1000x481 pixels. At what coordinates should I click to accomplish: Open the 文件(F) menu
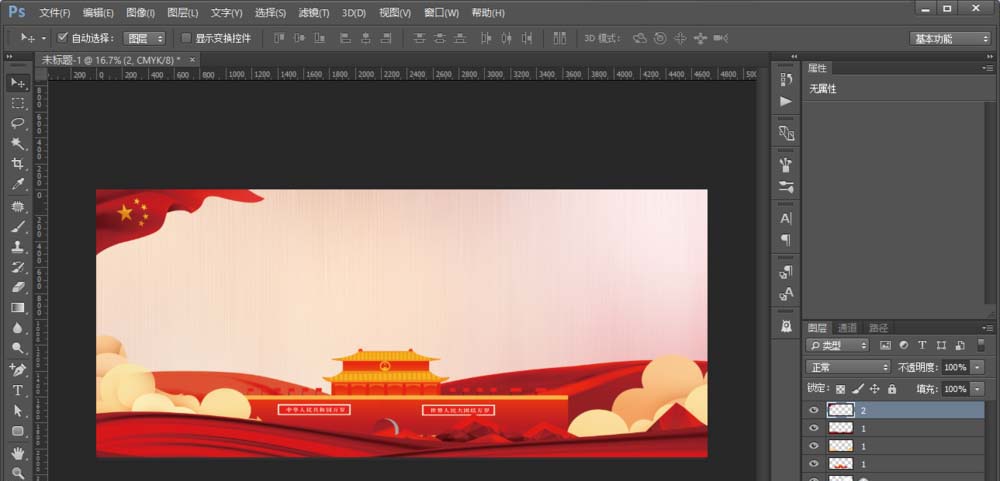[x=55, y=13]
